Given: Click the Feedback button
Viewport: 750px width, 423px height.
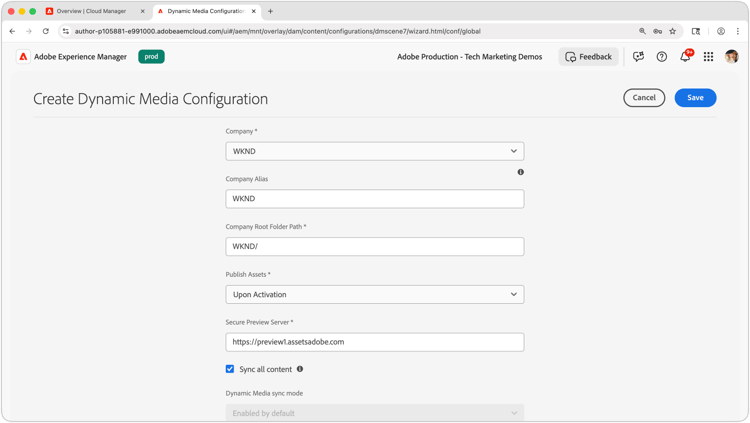Looking at the screenshot, I should point(588,57).
